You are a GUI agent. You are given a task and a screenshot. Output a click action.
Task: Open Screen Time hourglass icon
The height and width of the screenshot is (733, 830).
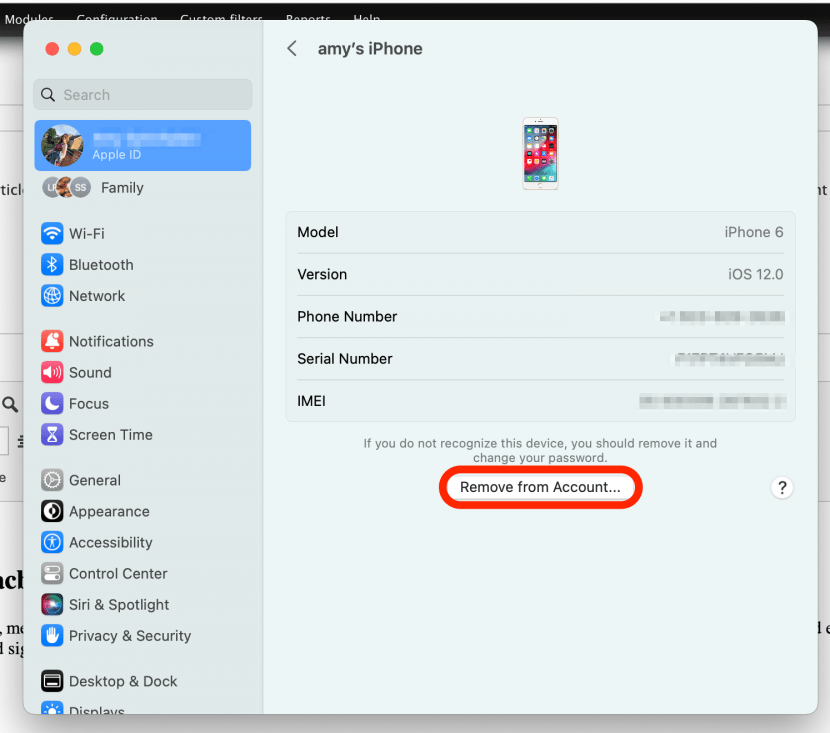point(52,435)
